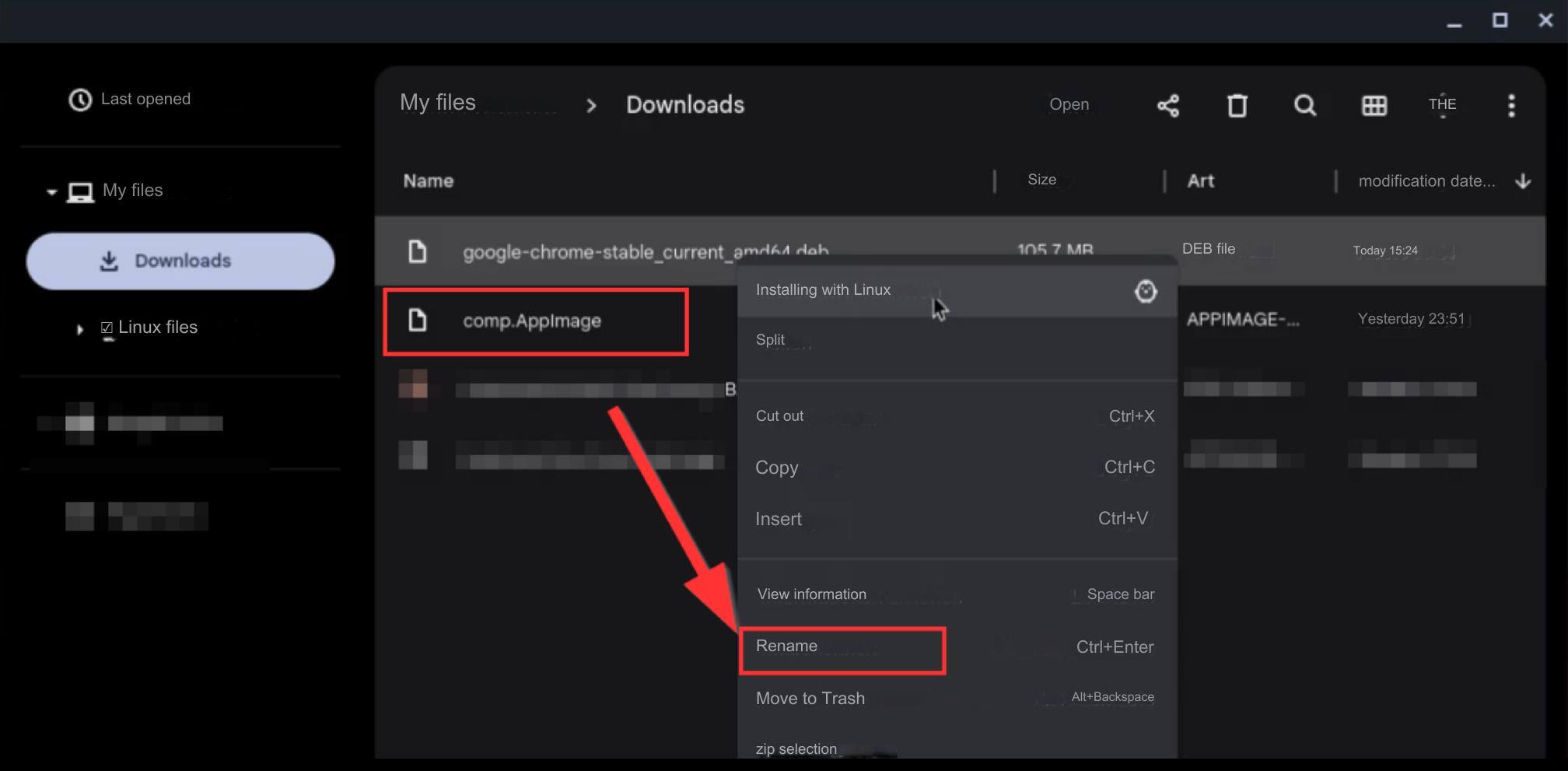Select Last opened in sidebar
Image resolution: width=1568 pixels, height=771 pixels.
pyautogui.click(x=145, y=99)
